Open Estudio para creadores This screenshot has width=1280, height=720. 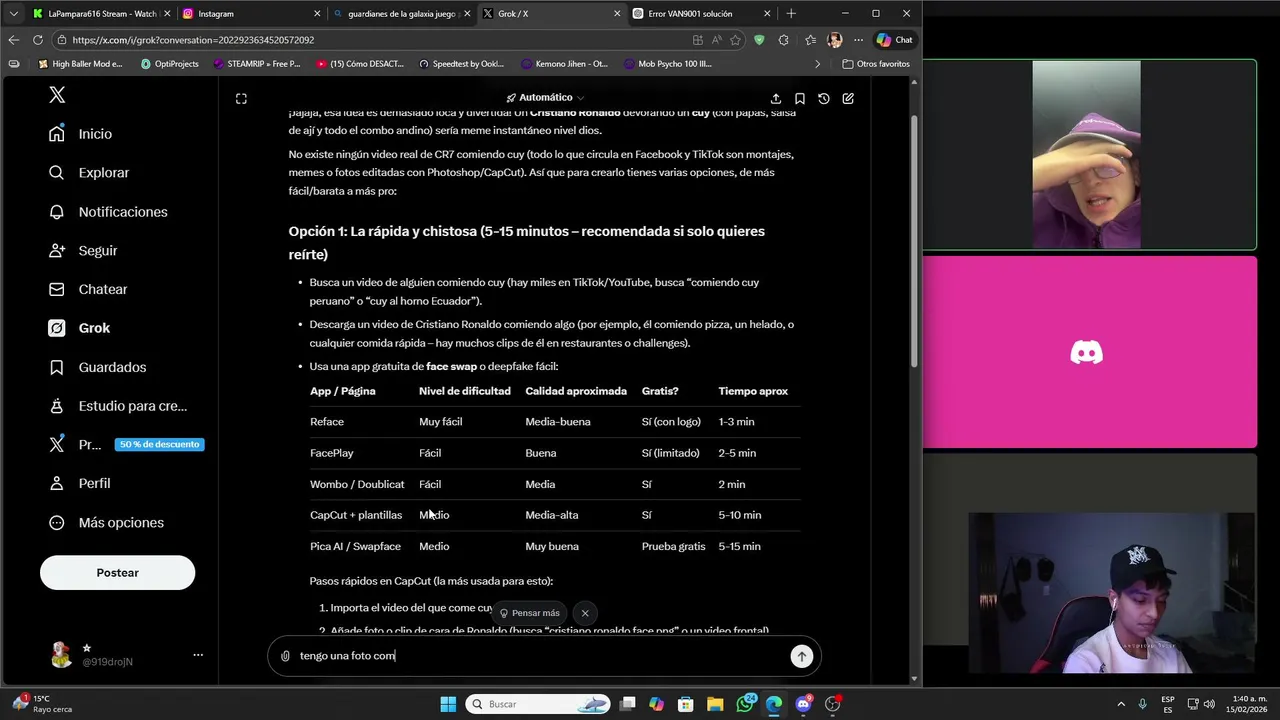[118, 406]
